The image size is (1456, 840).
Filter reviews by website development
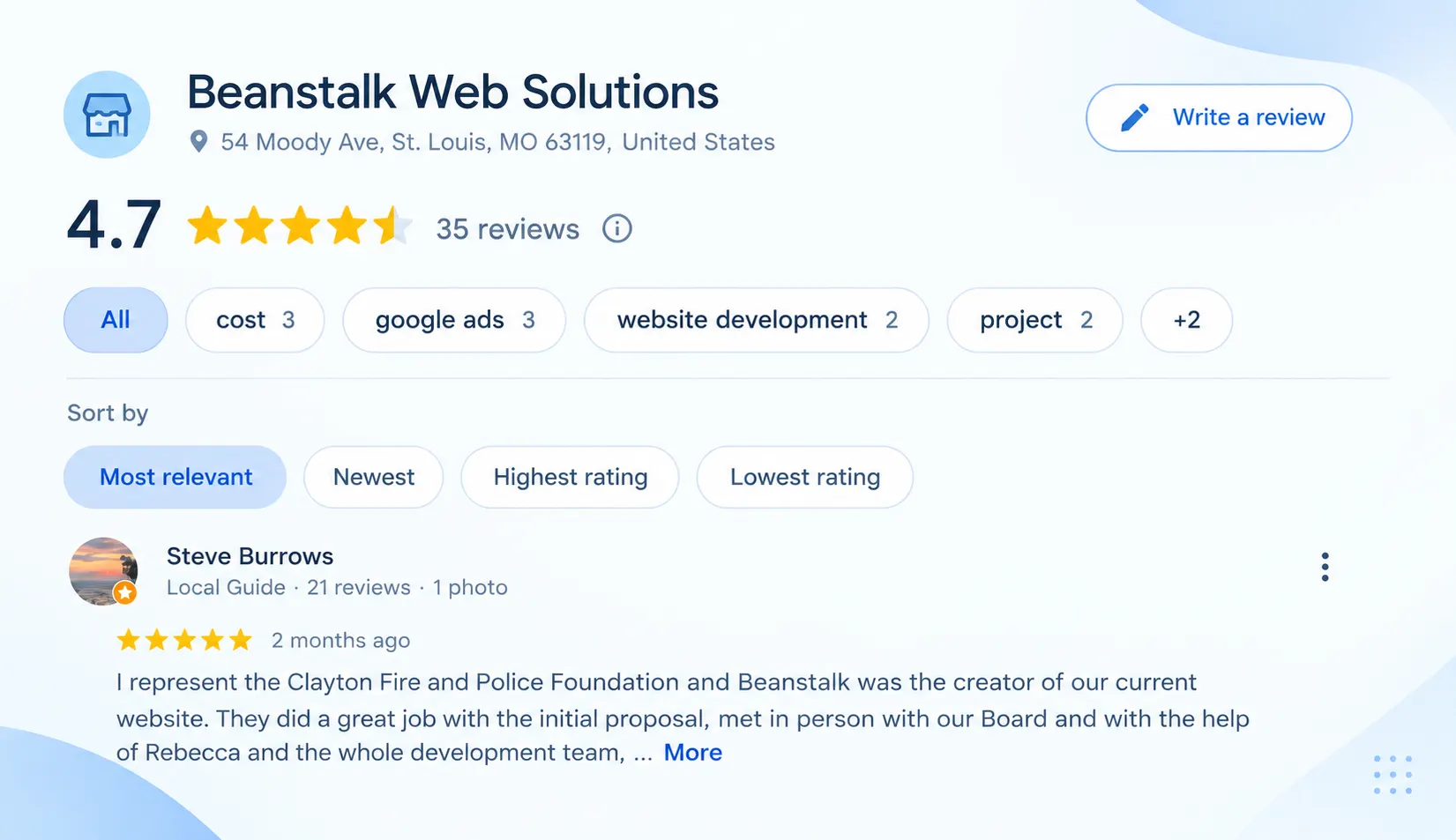757,320
